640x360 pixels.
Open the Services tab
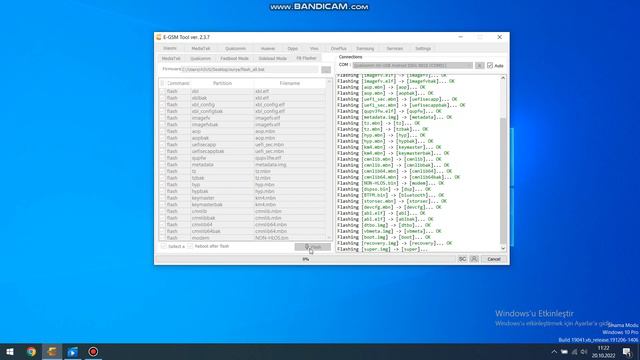tap(395, 49)
